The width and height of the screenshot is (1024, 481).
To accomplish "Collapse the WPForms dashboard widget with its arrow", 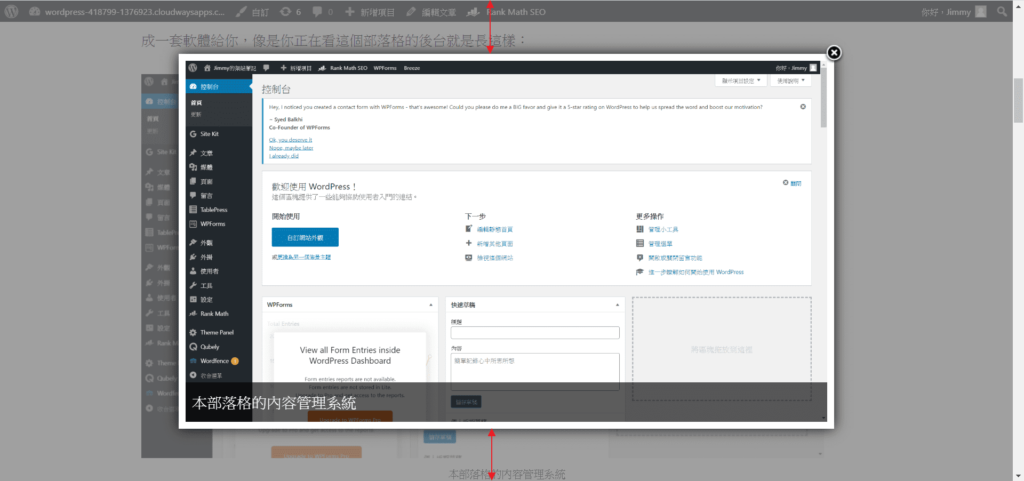I will click(x=430, y=305).
